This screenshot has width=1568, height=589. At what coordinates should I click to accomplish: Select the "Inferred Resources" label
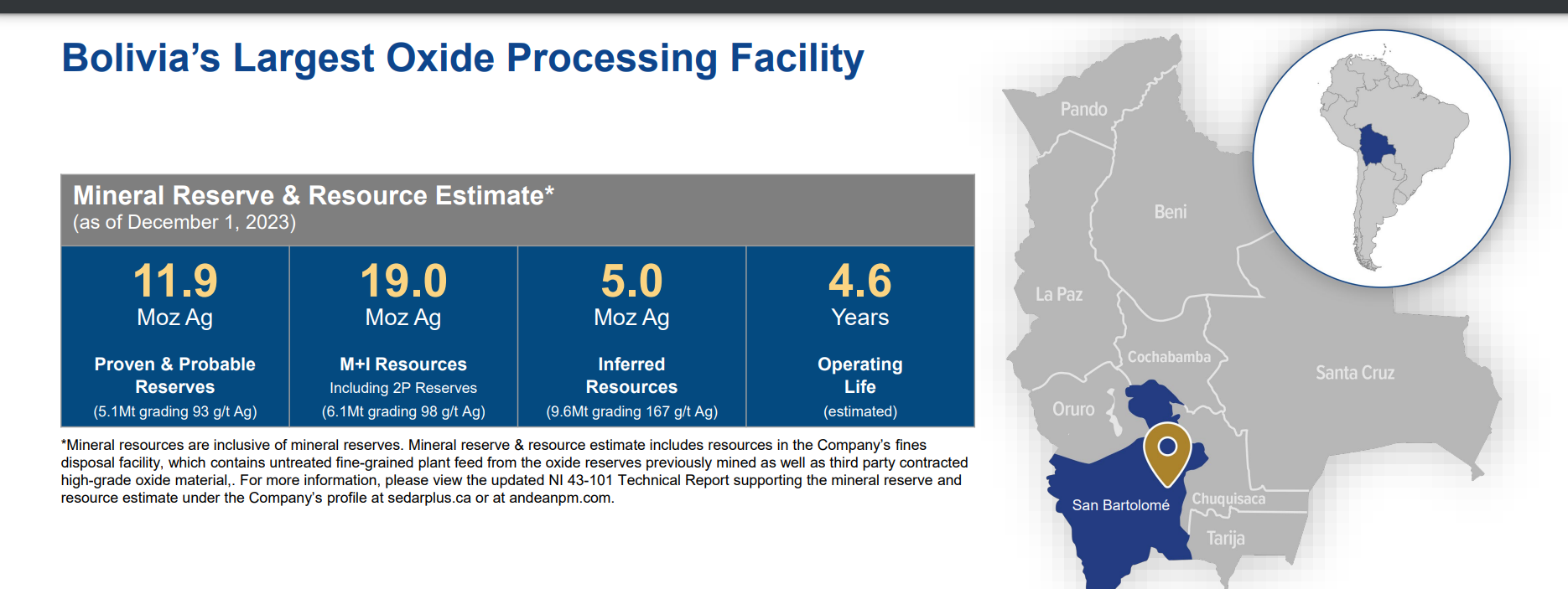tap(631, 375)
